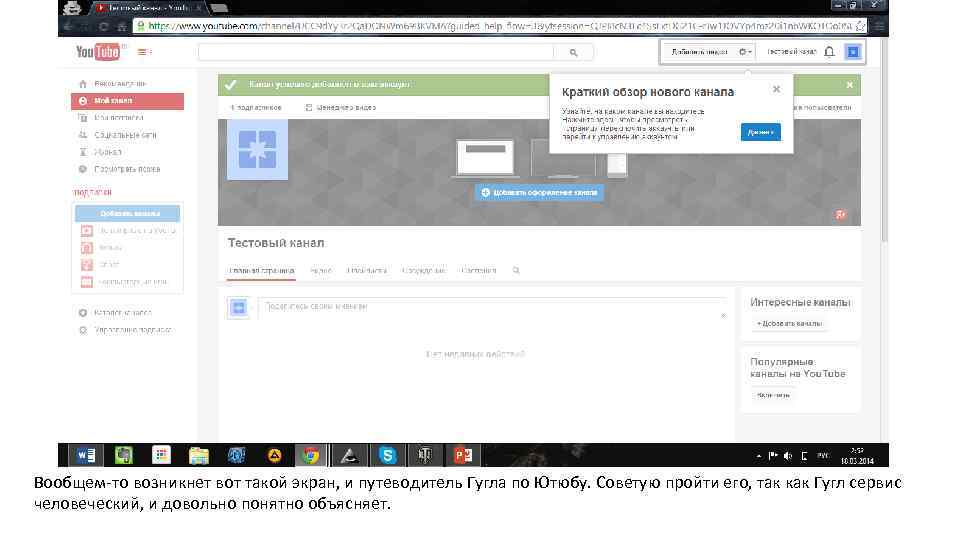Open Skype from the taskbar
Screen dimensions: 960x540
[x=387, y=456]
